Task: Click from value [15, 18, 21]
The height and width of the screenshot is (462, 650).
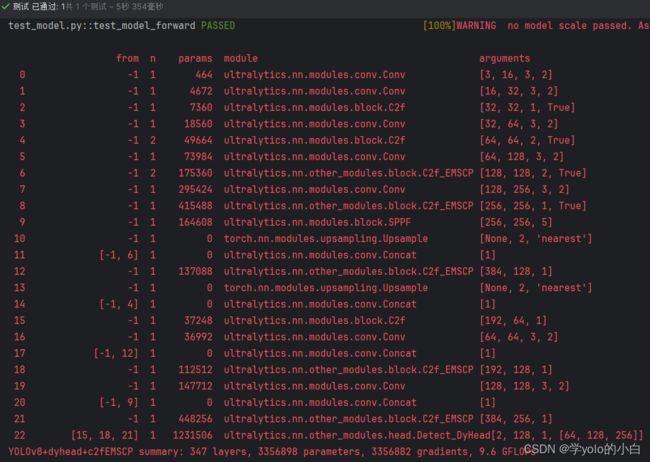Action: click(104, 435)
